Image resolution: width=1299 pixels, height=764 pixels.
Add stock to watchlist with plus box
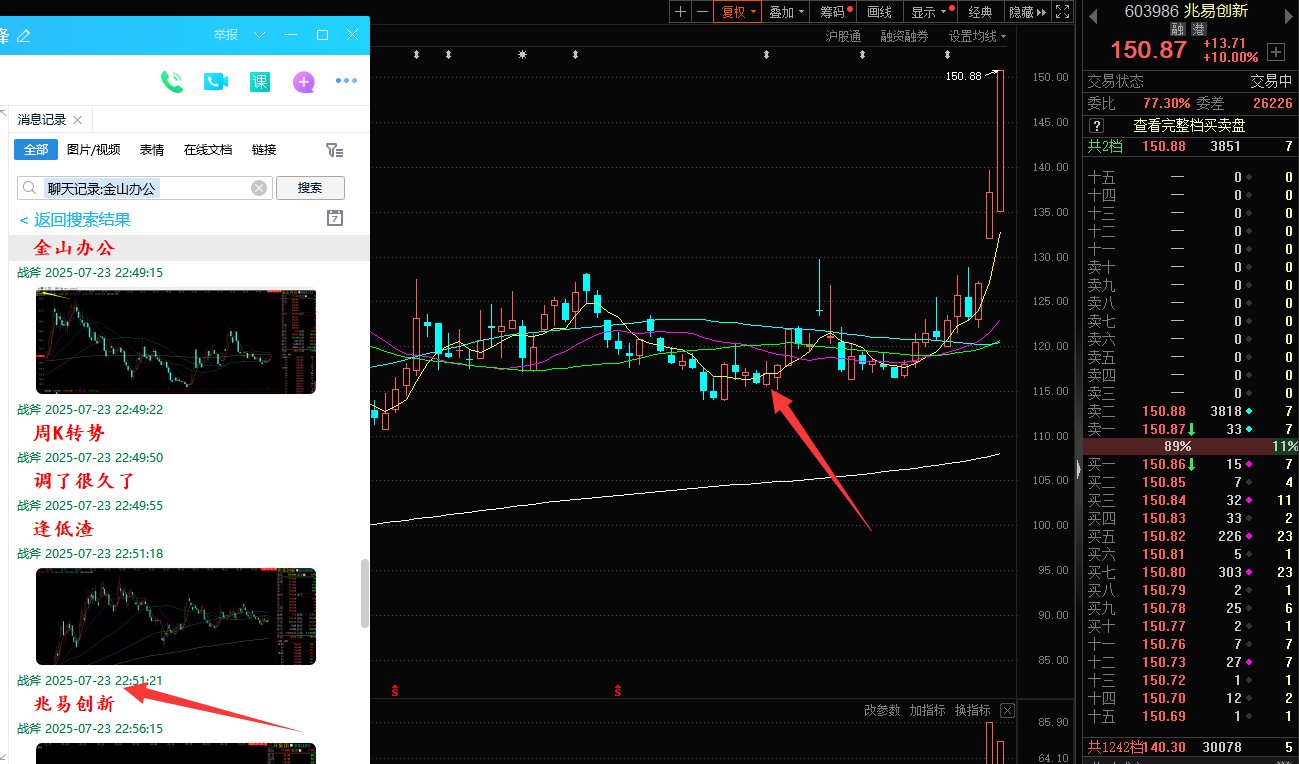click(x=1276, y=51)
